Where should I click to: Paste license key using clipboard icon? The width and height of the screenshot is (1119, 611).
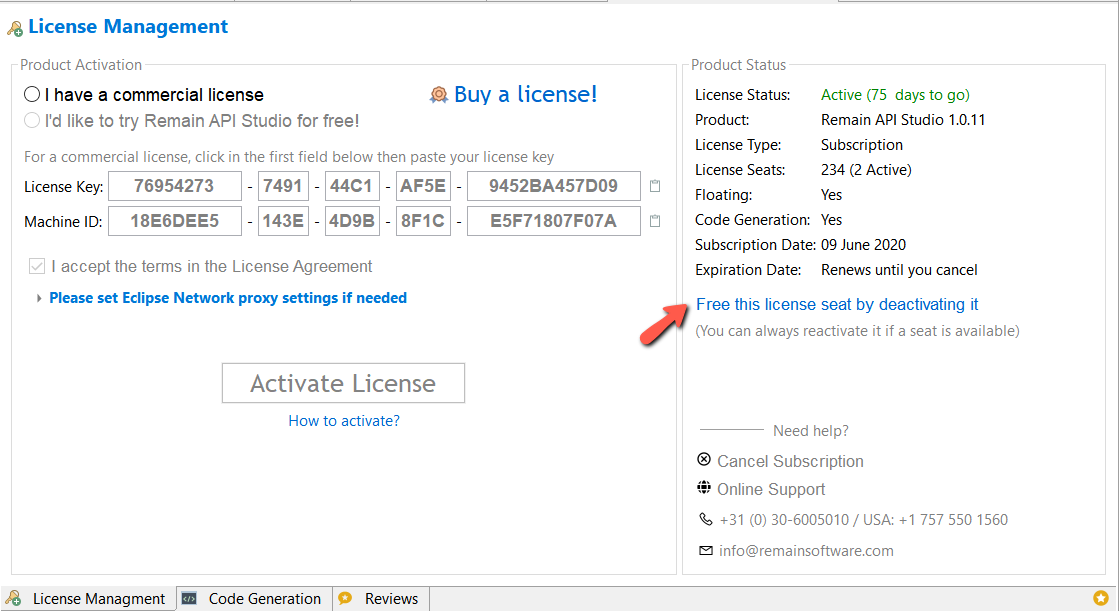[x=655, y=186]
